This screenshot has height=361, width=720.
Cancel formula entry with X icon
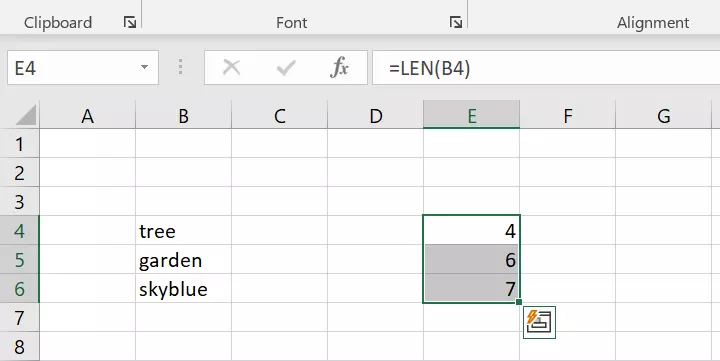coord(231,68)
